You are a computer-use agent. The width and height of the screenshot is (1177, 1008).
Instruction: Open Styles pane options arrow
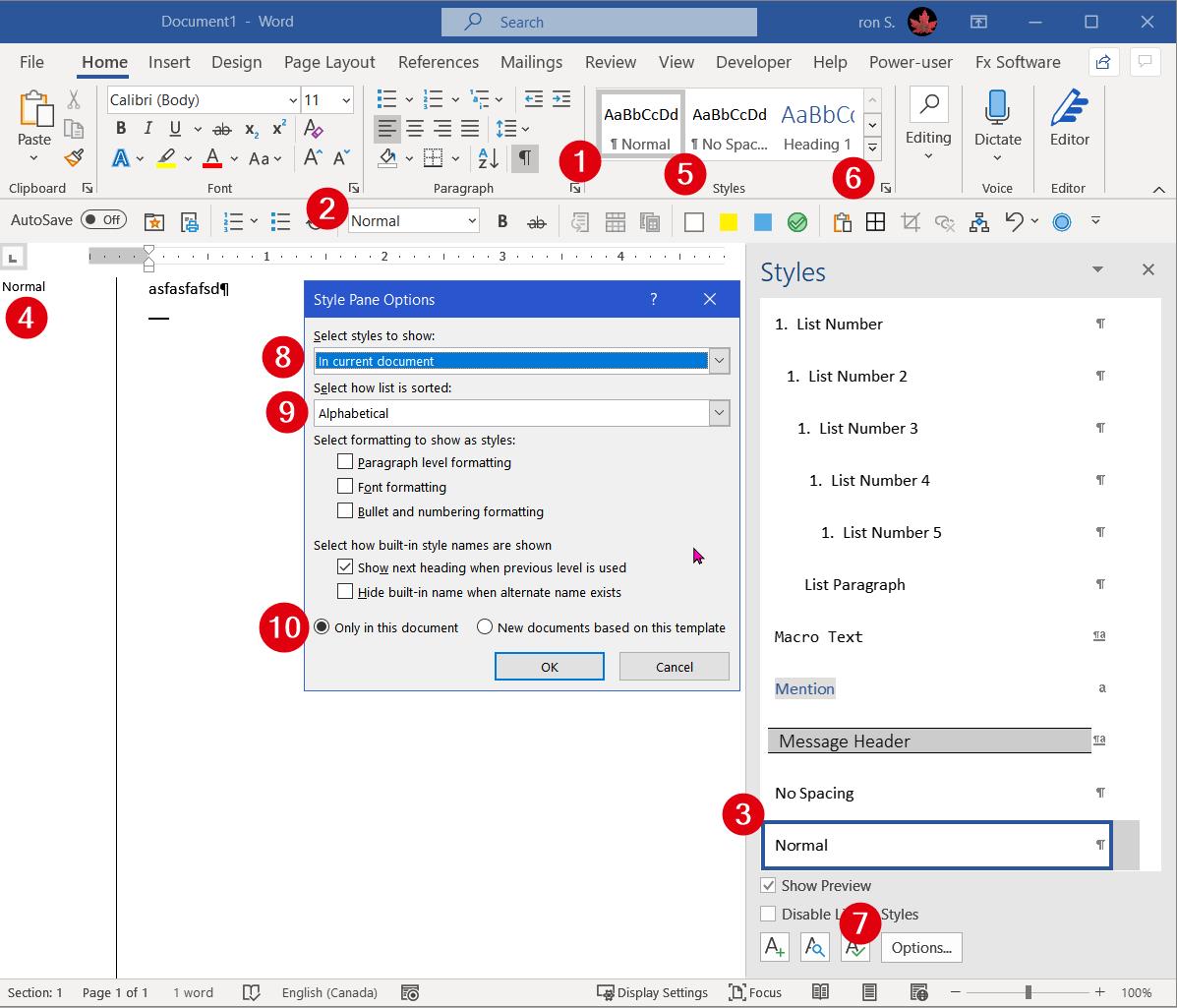tap(1097, 269)
